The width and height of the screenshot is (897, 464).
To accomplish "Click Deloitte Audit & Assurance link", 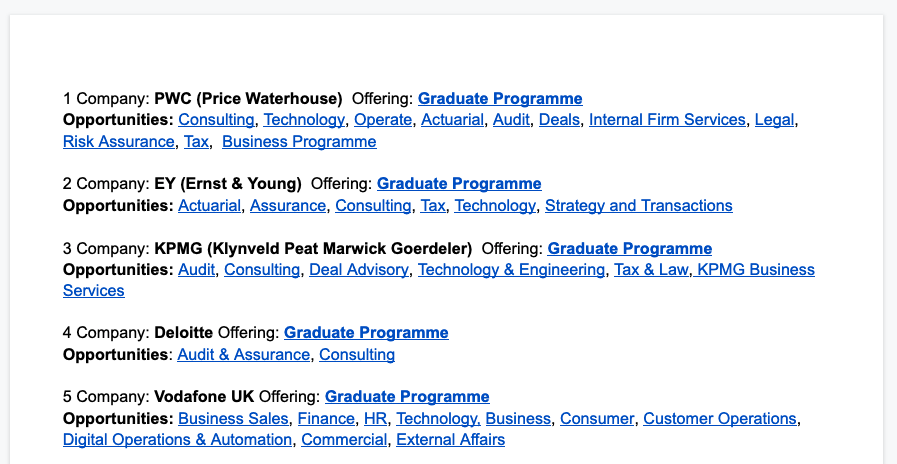I will [244, 355].
